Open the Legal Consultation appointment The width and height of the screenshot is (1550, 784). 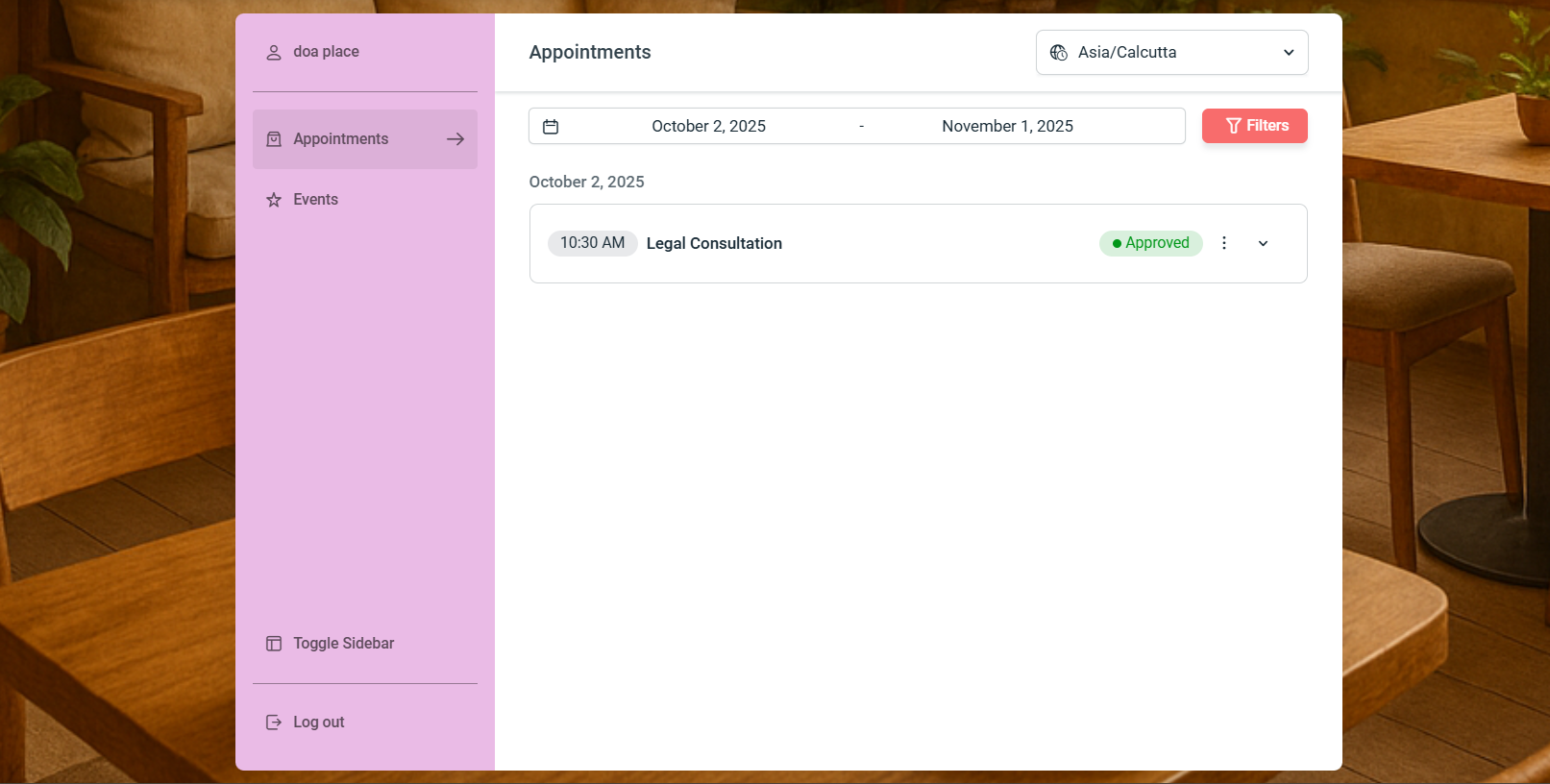pos(714,244)
